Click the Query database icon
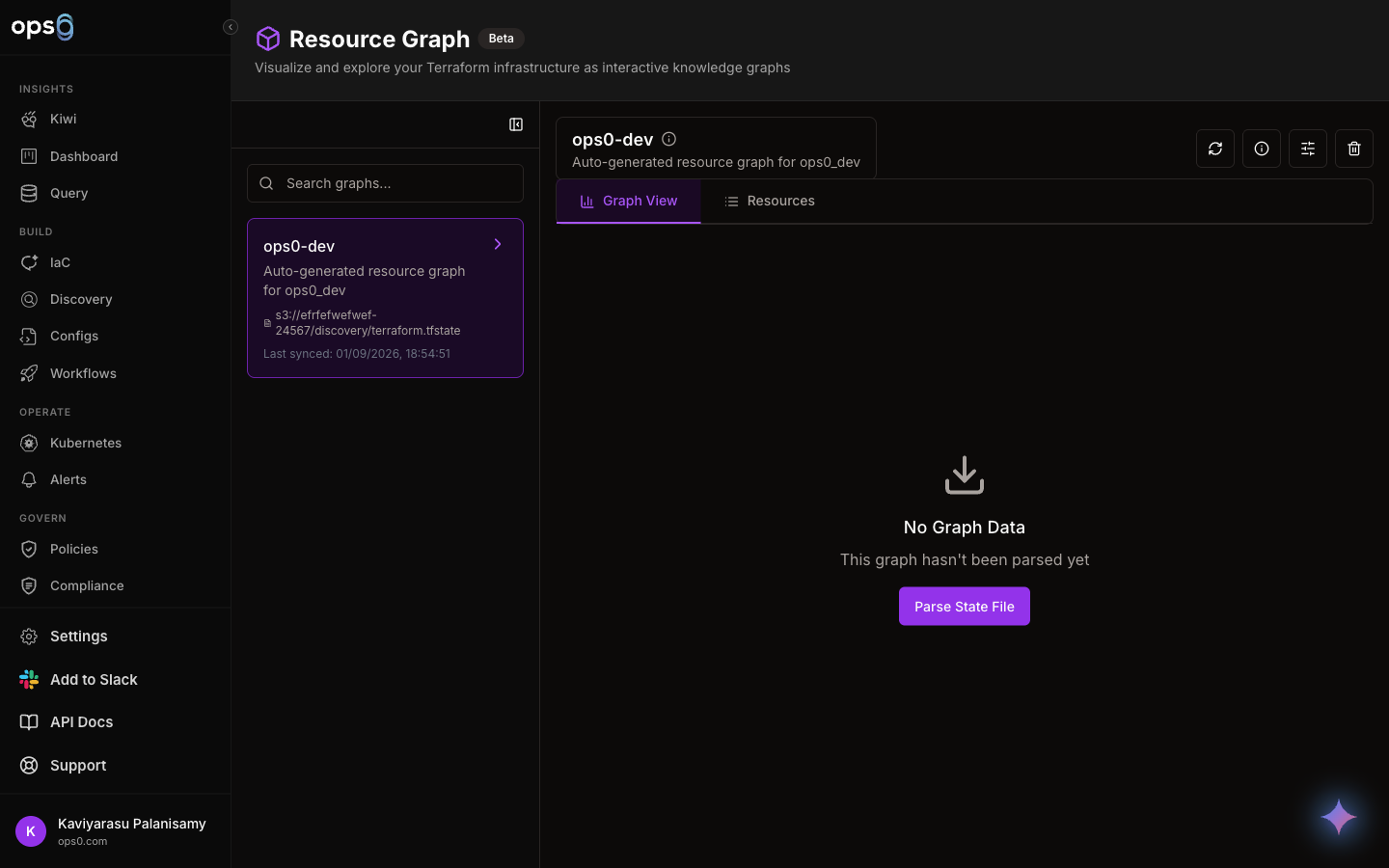 tap(29, 193)
